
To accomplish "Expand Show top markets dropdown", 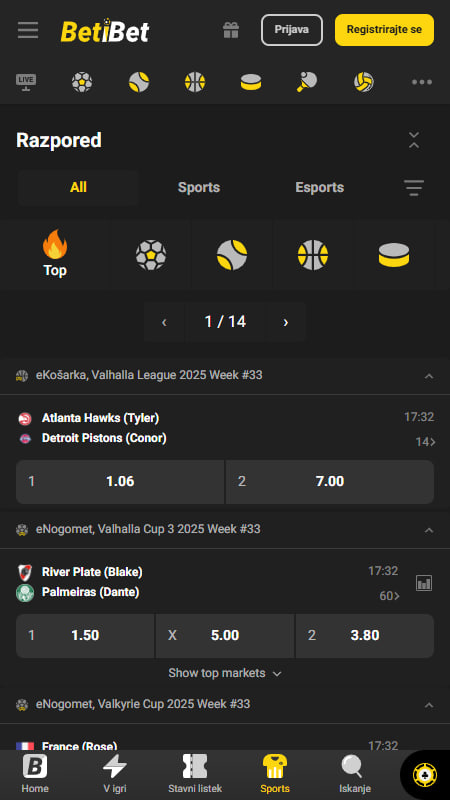I will [x=225, y=673].
